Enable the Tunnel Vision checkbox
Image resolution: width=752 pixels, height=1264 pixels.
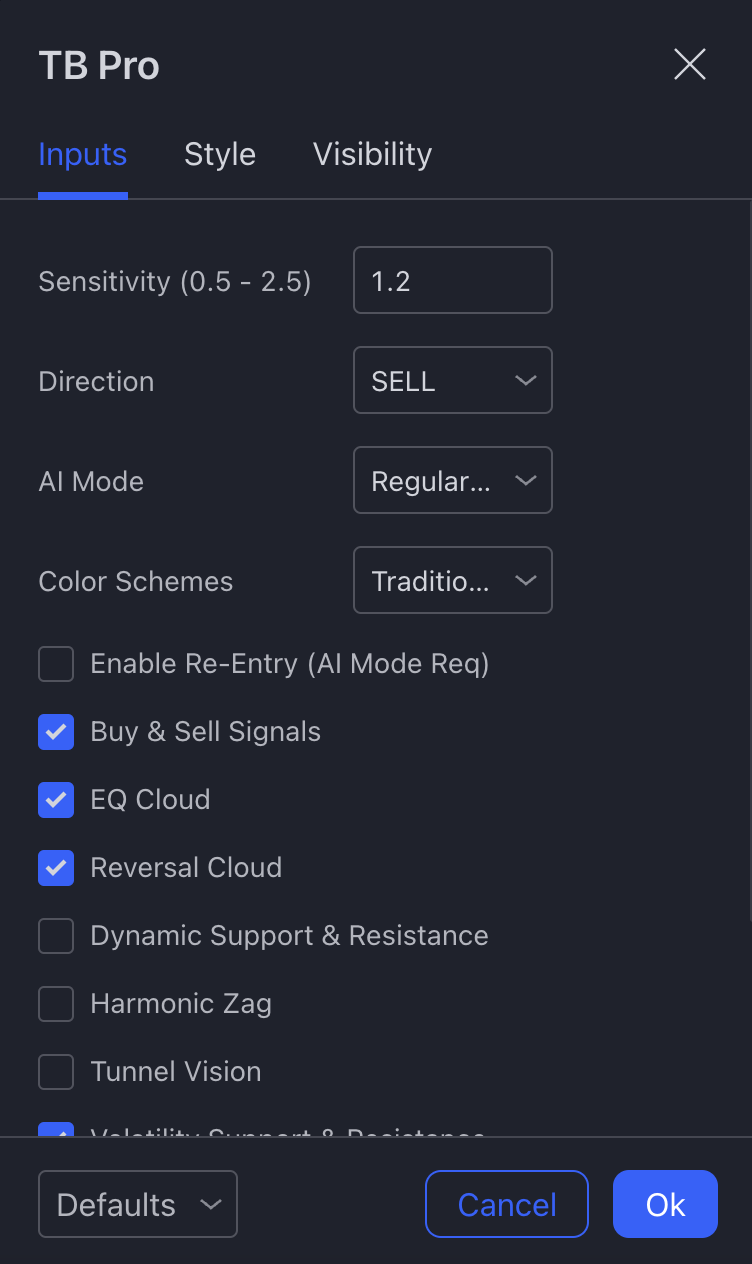coord(56,1072)
